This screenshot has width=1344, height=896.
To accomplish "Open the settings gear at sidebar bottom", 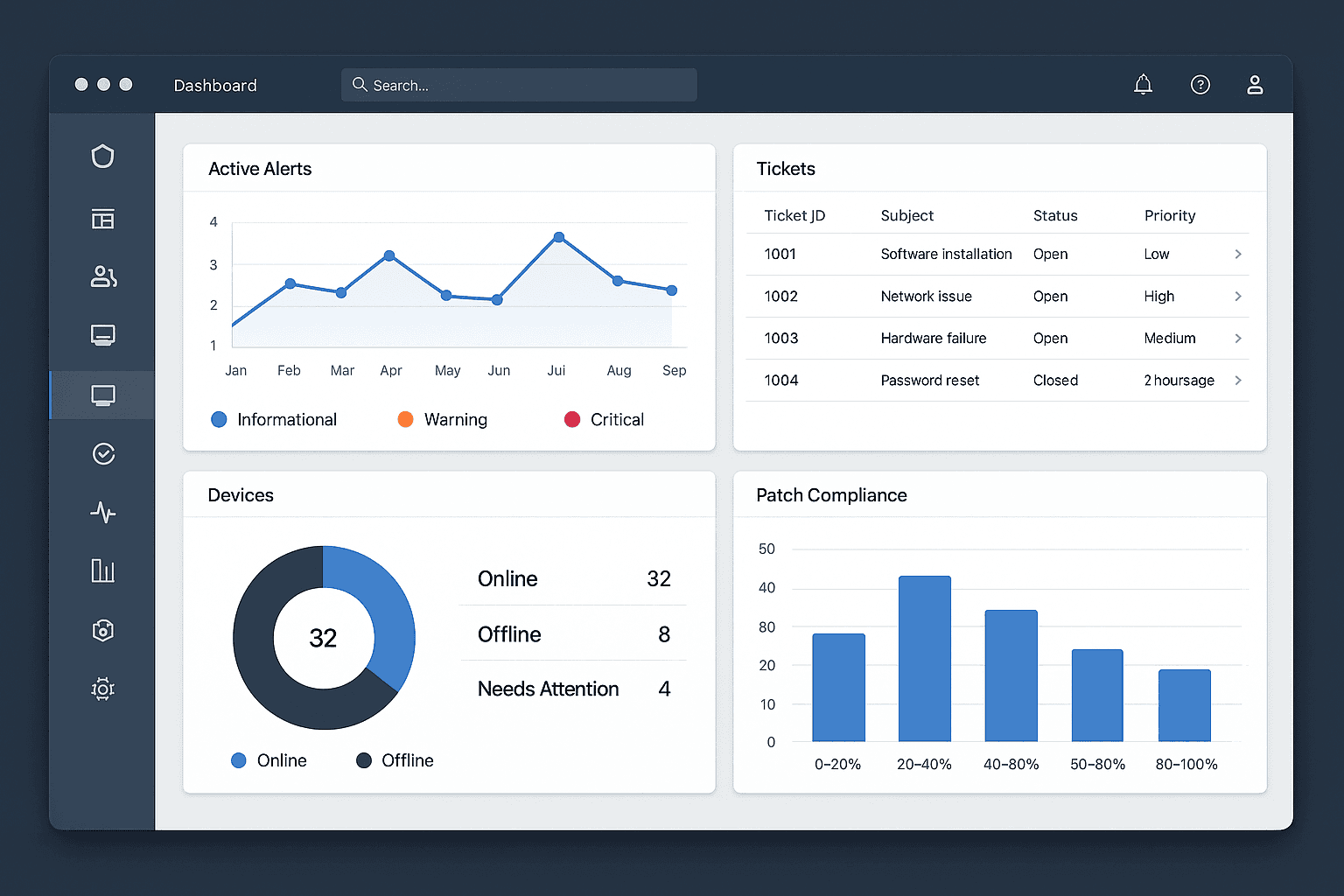I will 102,689.
